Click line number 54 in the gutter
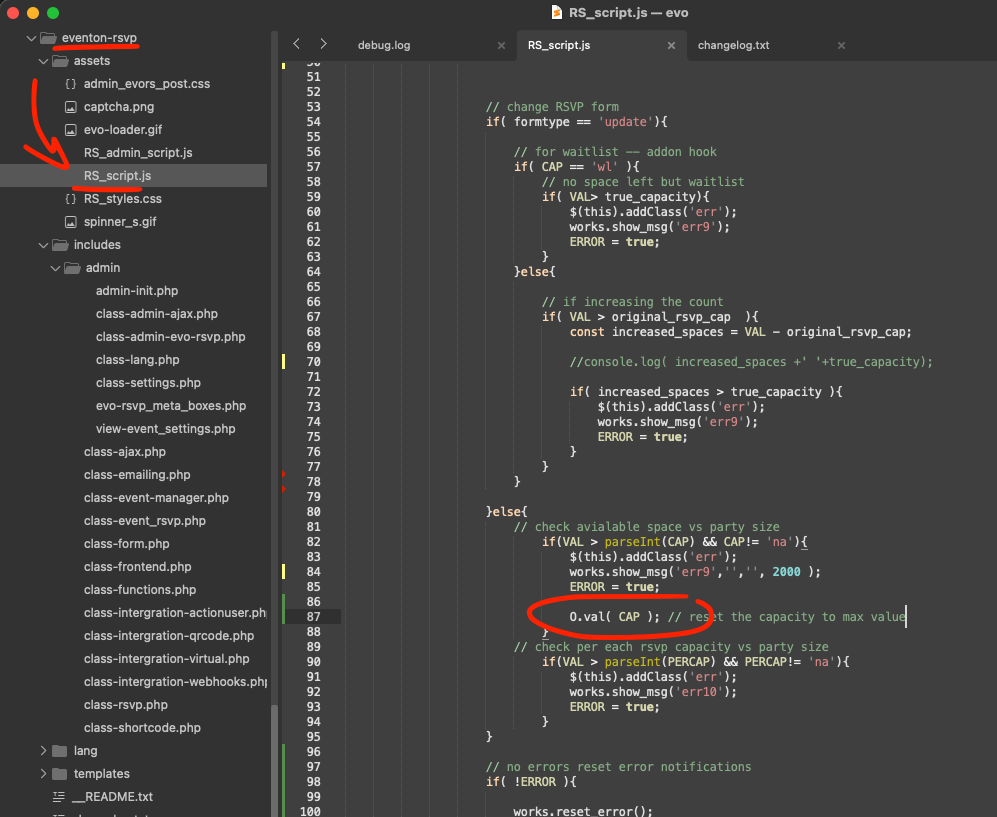The width and height of the screenshot is (997, 817). pyautogui.click(x=313, y=122)
